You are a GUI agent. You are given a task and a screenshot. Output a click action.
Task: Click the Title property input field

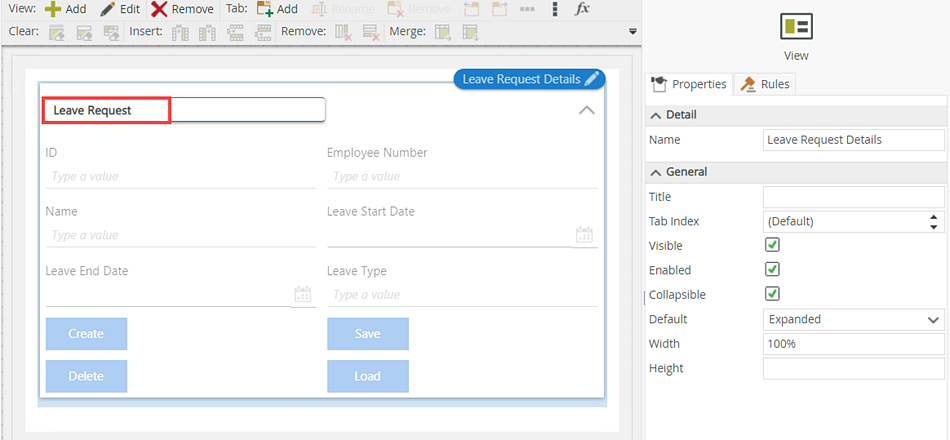coord(854,197)
